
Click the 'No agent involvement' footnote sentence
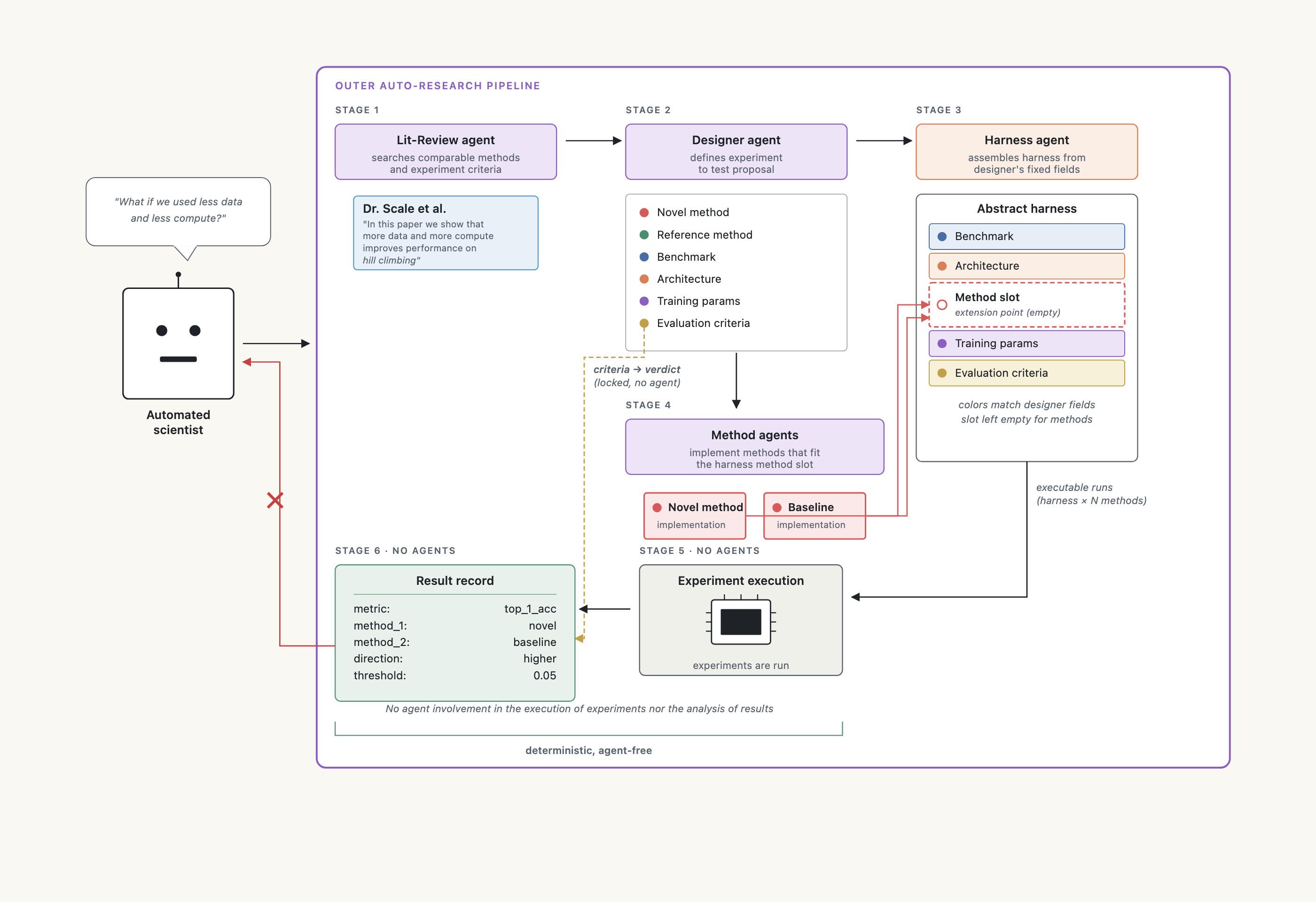tap(580, 708)
